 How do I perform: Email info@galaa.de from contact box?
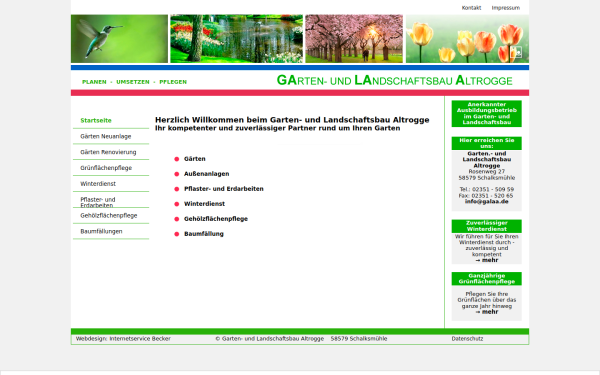486,201
